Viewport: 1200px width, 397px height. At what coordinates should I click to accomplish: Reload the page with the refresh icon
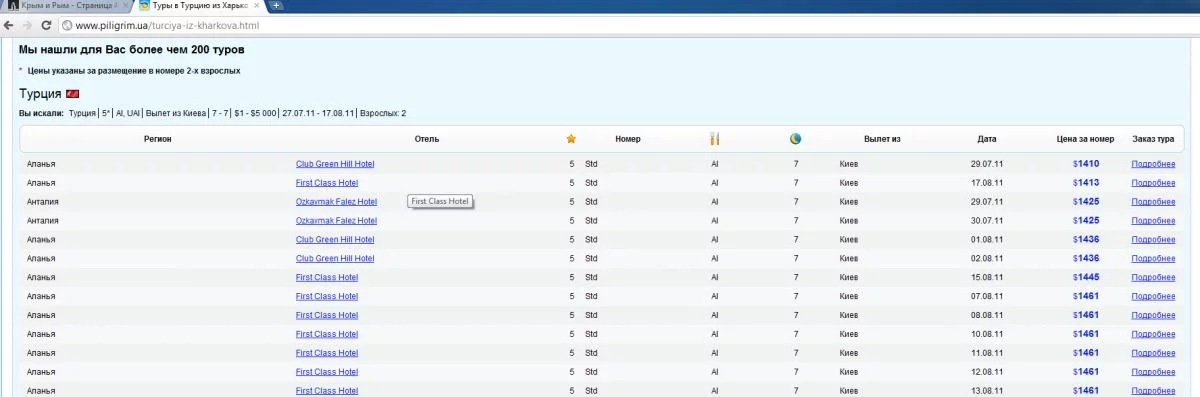[45, 25]
